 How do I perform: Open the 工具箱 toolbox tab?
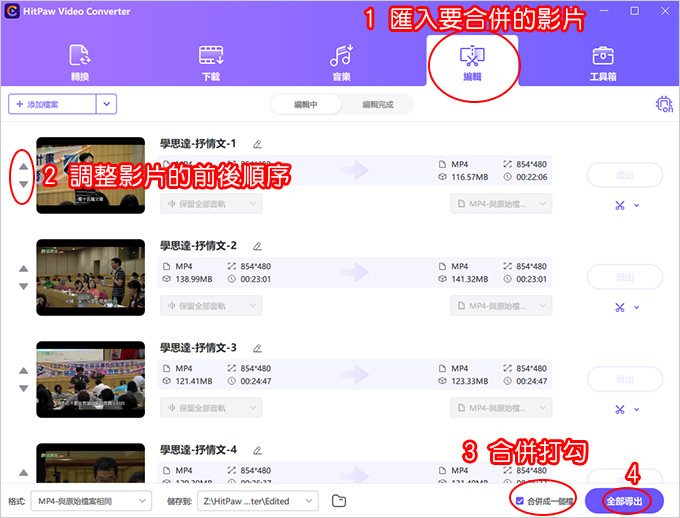tap(603, 62)
